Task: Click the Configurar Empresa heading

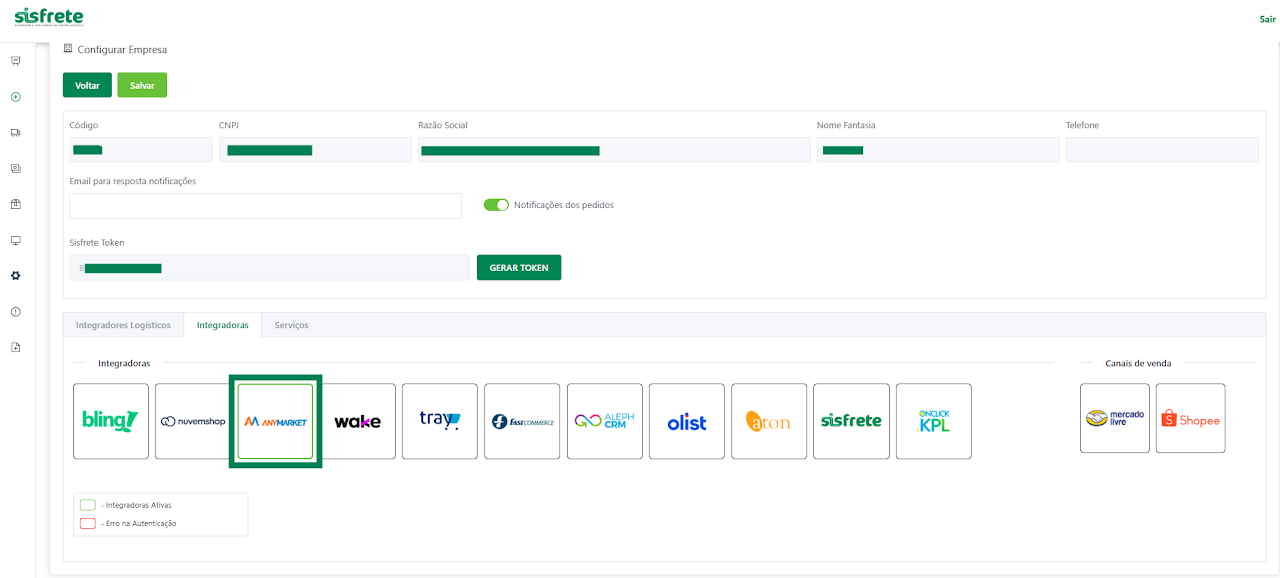Action: coord(122,49)
